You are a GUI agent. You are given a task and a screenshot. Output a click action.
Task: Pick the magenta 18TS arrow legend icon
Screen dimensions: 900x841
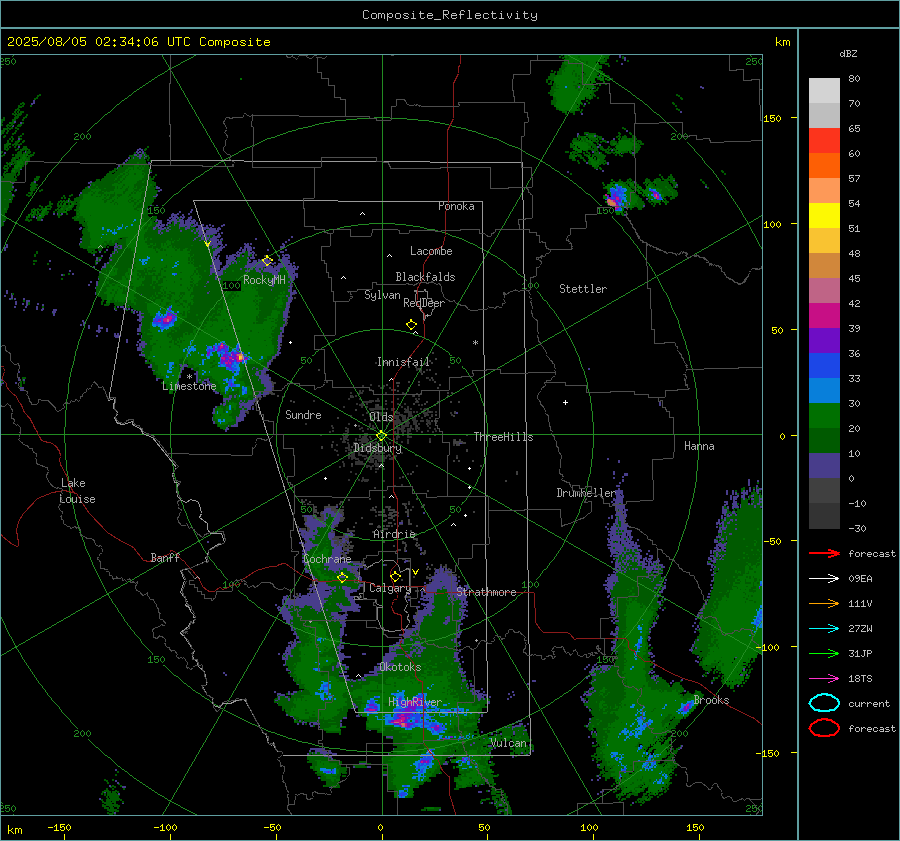coord(824,679)
